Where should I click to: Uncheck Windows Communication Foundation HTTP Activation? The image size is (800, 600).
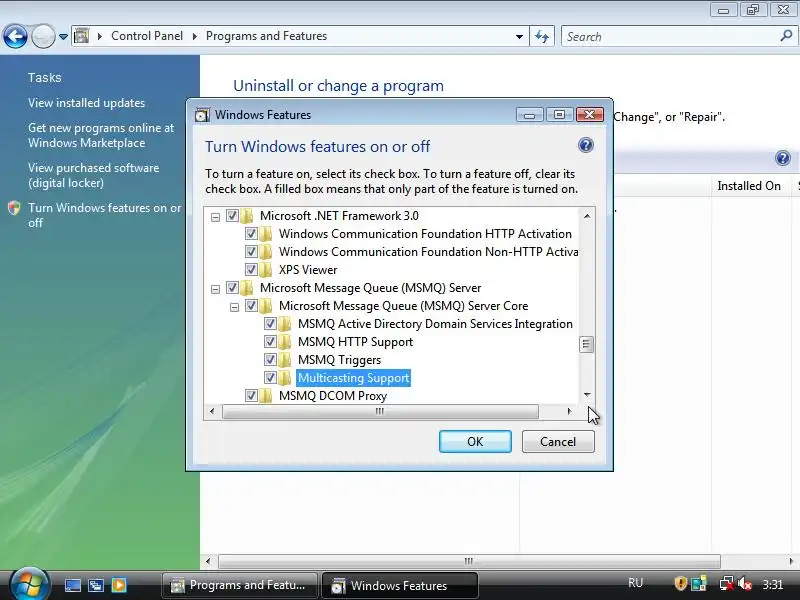[x=251, y=234]
